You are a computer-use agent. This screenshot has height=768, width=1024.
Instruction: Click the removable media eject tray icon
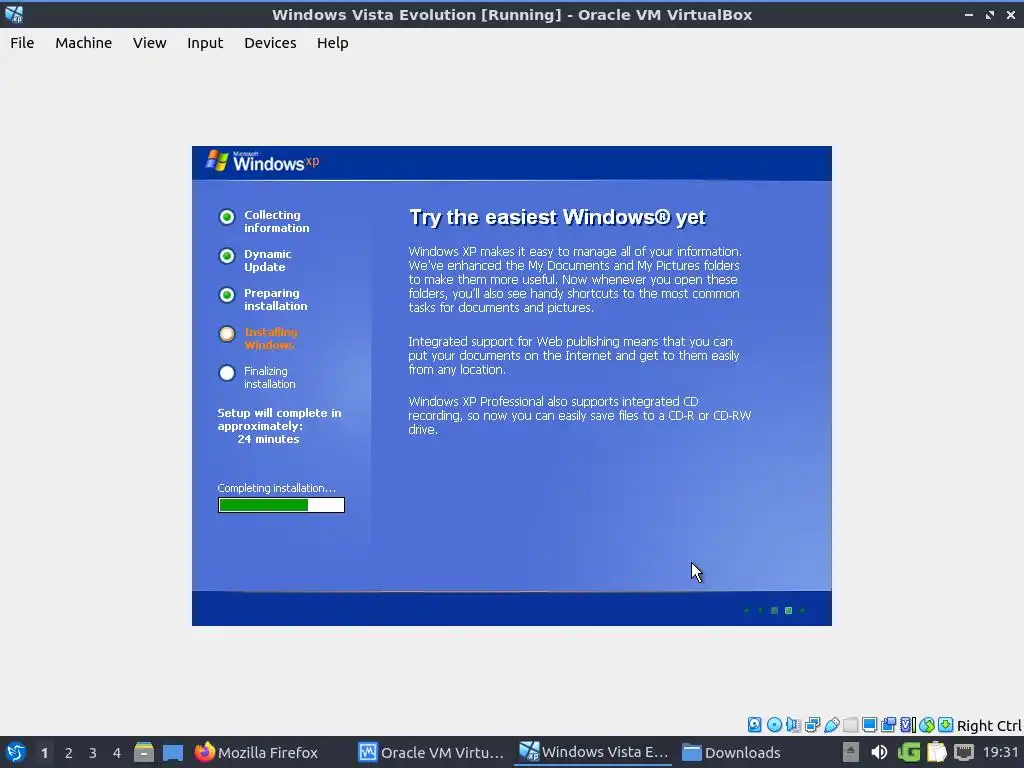pyautogui.click(x=850, y=752)
